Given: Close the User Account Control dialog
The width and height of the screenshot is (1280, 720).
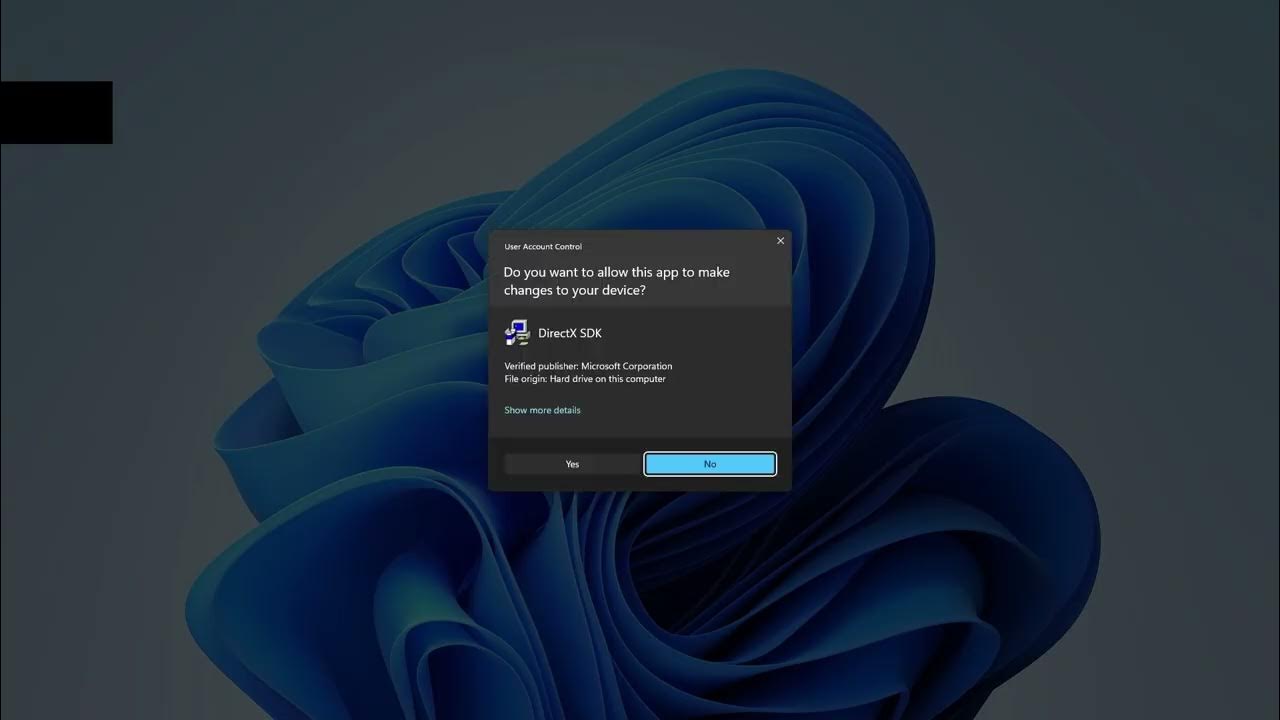Looking at the screenshot, I should click(x=780, y=241).
